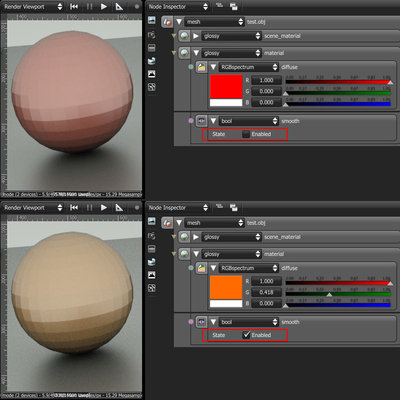
Task: Select the region tool icon in the top viewport
Action: point(119,7)
